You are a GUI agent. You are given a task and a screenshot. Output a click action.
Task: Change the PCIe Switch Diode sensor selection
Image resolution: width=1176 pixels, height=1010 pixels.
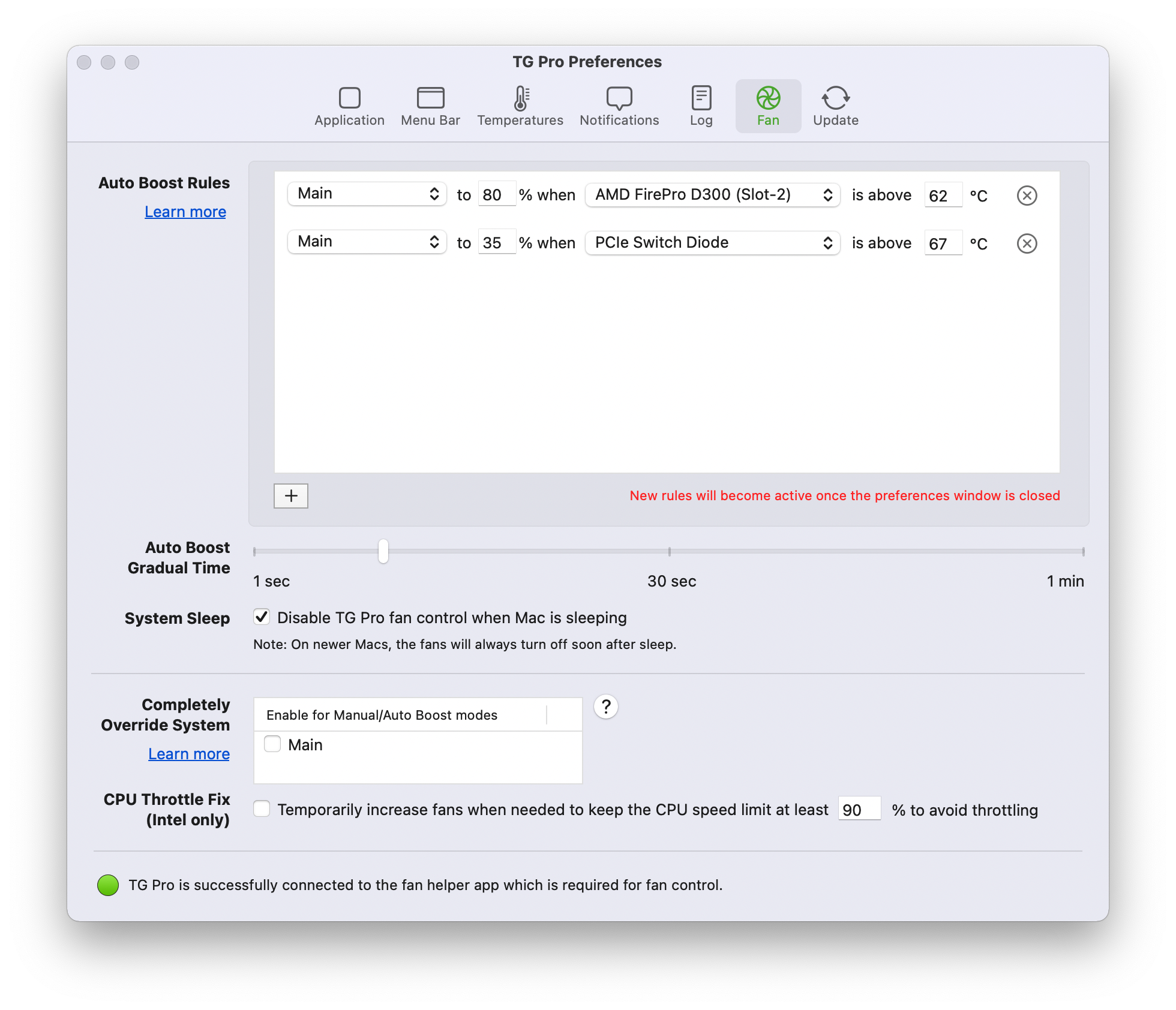pos(712,242)
